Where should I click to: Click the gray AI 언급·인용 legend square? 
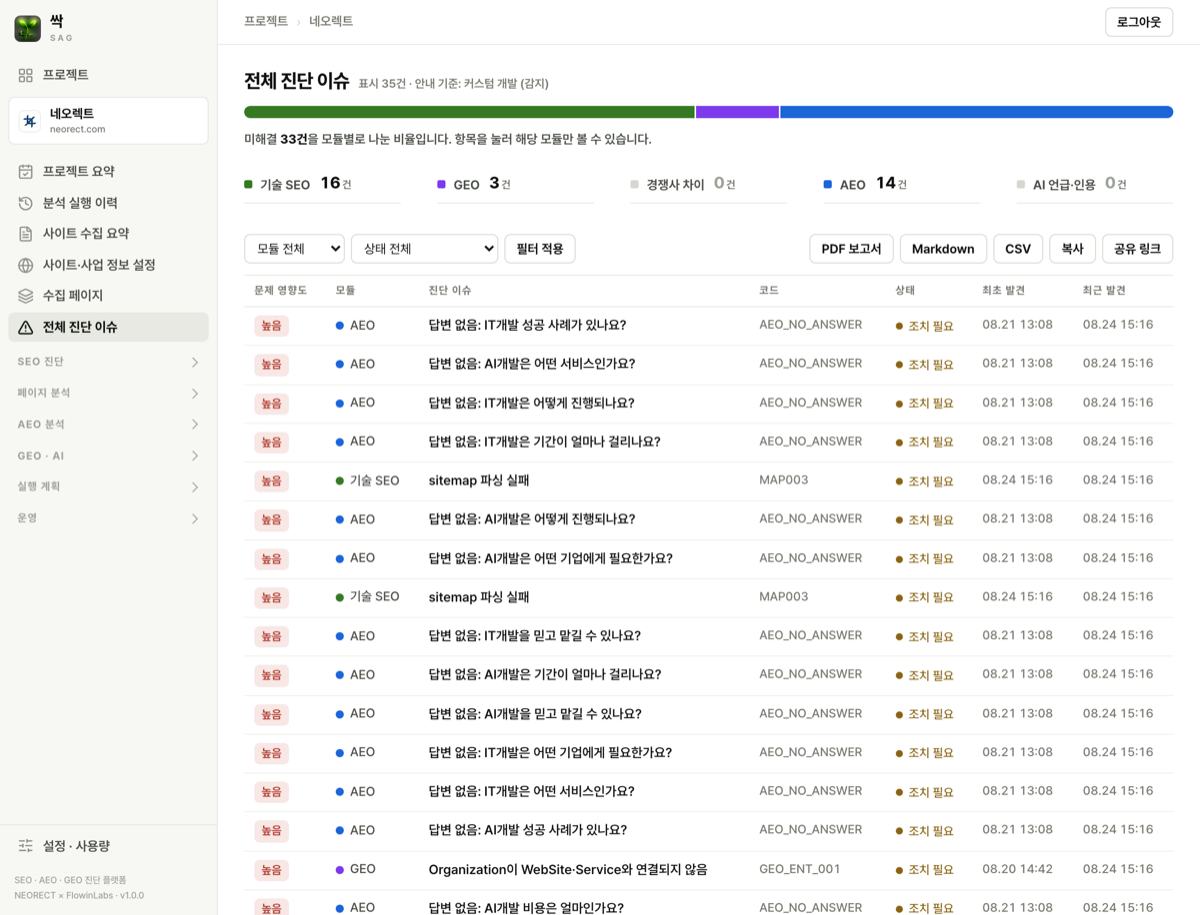(1020, 184)
